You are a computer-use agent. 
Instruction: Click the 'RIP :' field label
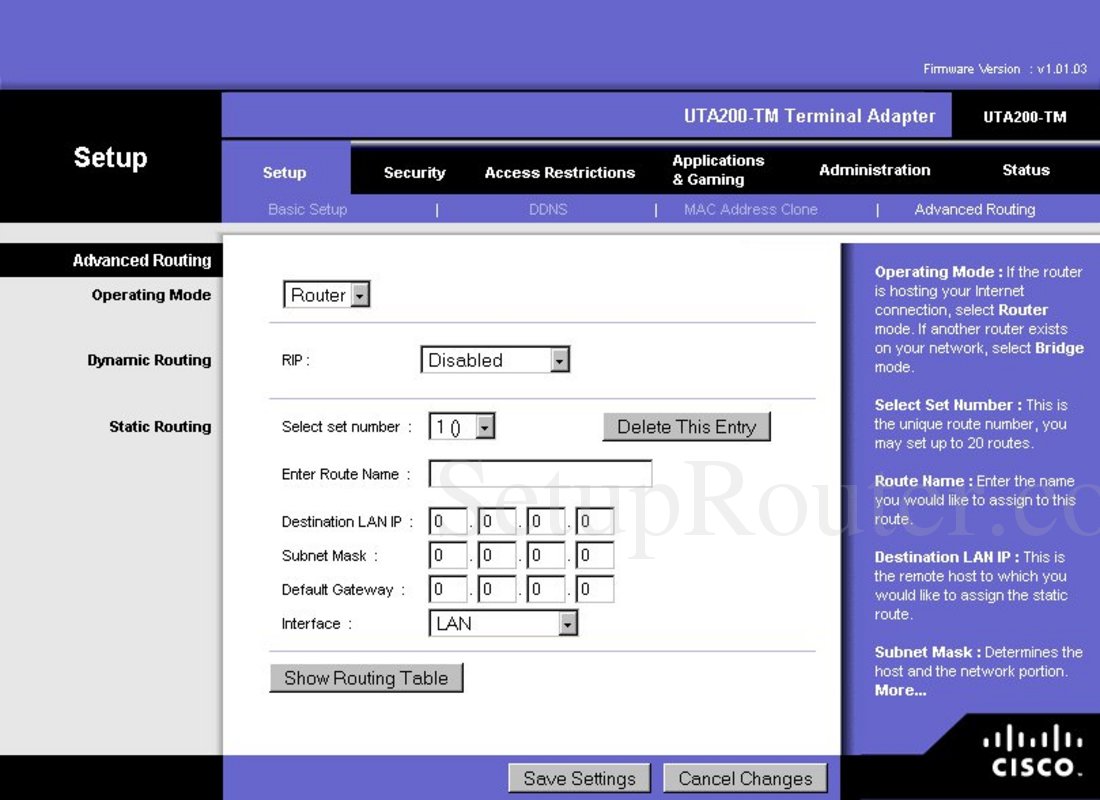295,360
